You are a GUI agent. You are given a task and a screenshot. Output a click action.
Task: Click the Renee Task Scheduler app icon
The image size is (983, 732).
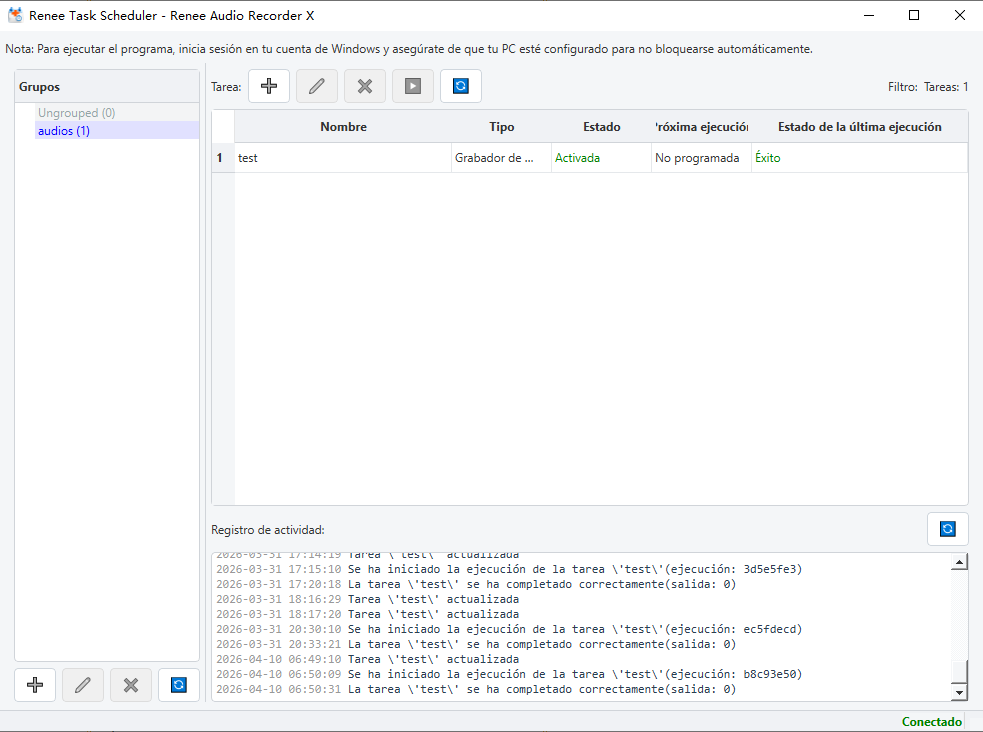click(x=15, y=15)
